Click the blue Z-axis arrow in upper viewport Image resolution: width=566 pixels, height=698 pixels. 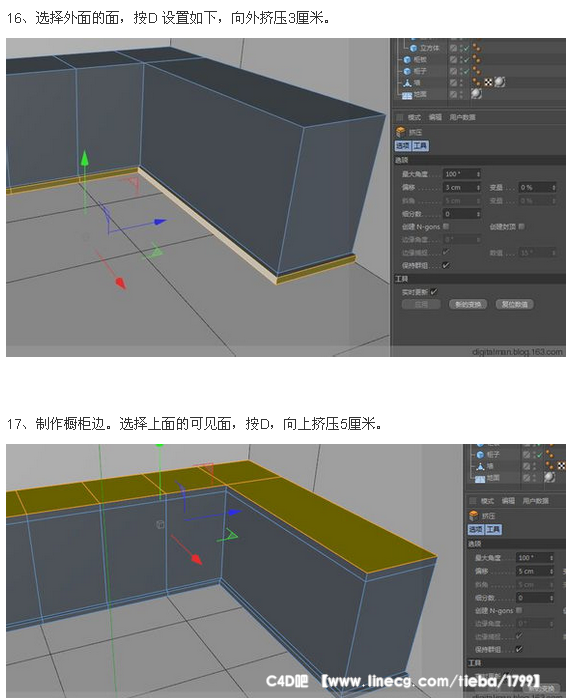159,222
